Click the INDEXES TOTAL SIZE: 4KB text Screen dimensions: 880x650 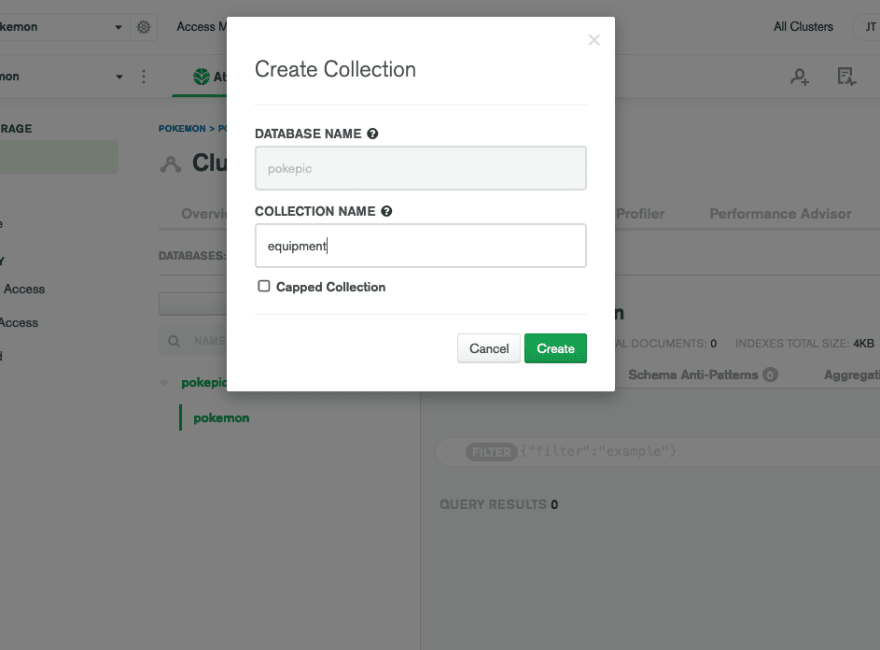point(804,343)
